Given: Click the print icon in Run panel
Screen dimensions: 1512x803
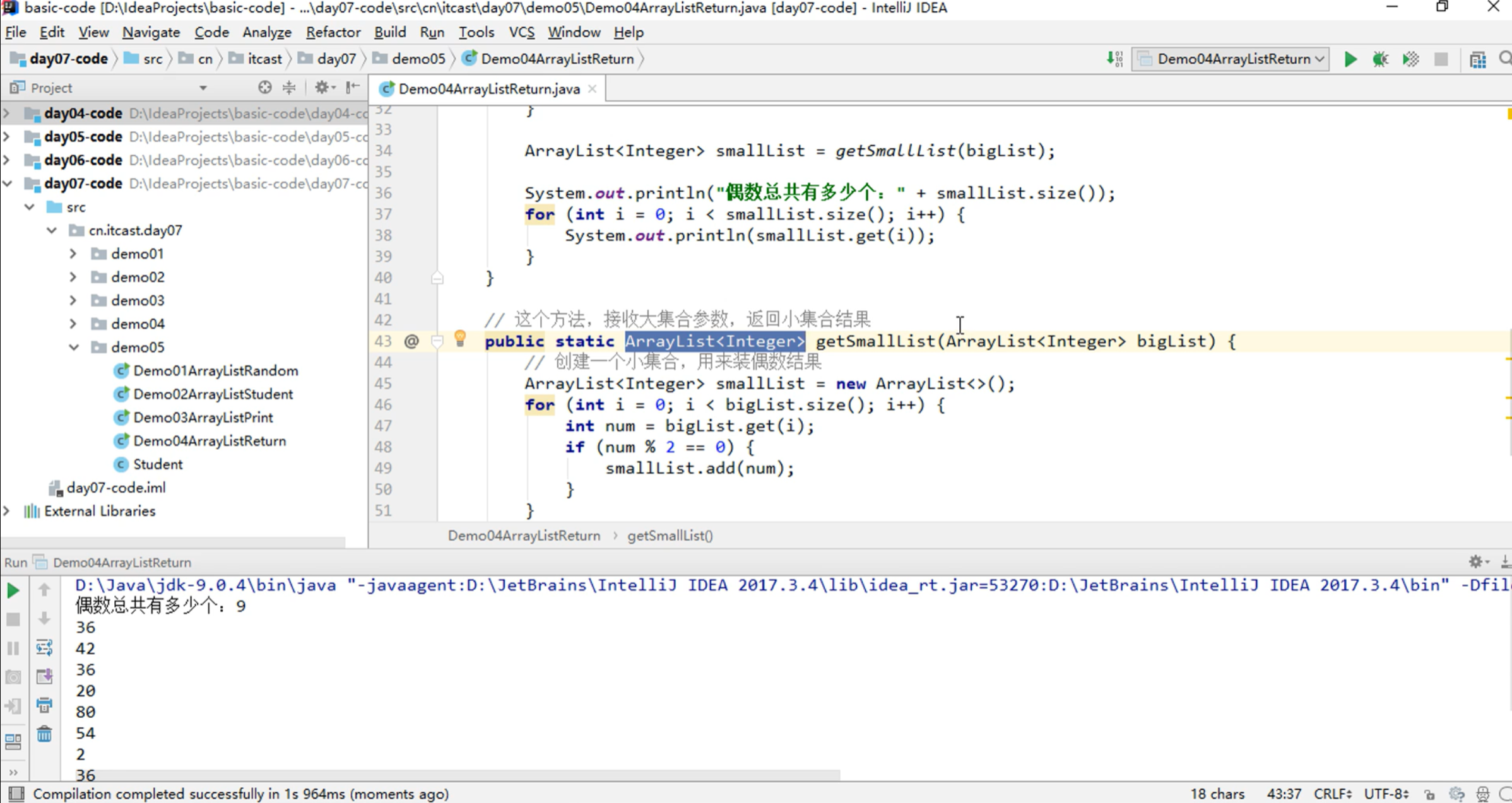Looking at the screenshot, I should (x=44, y=705).
